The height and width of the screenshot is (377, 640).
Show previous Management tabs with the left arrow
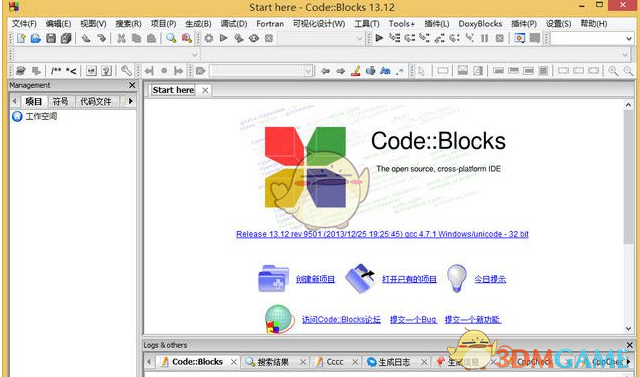[15, 101]
